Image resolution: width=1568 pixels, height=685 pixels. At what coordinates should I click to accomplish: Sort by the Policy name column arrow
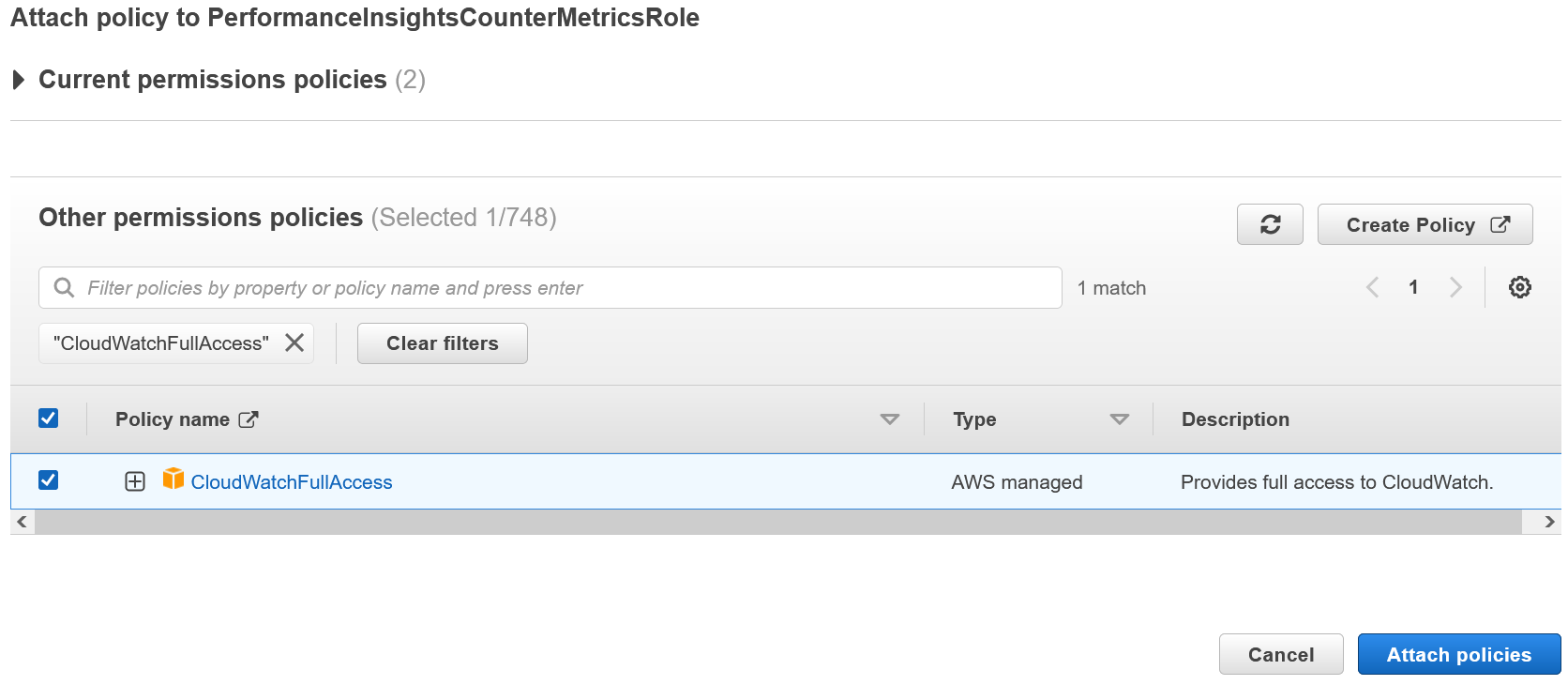(890, 419)
